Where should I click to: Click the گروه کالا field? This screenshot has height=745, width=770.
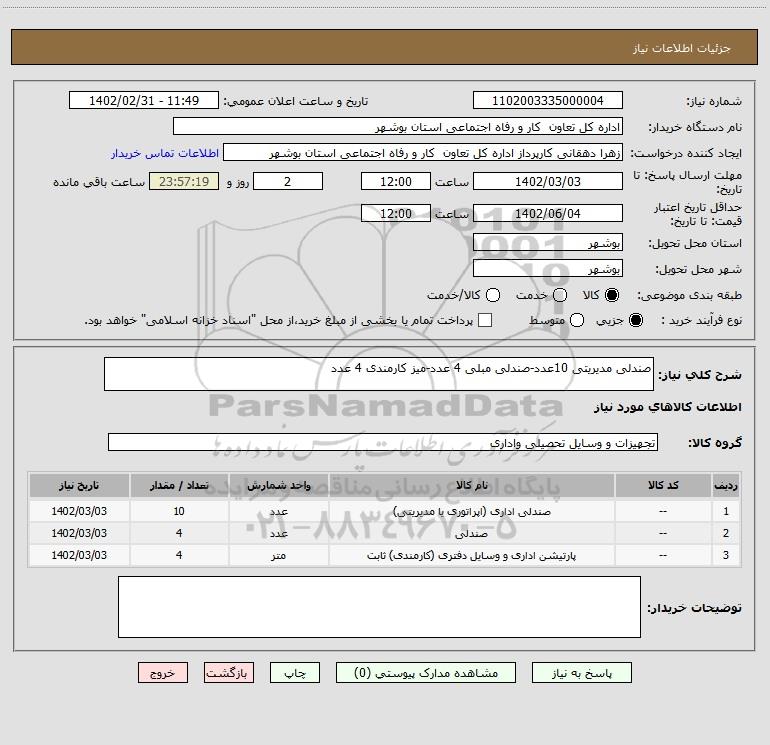383,442
